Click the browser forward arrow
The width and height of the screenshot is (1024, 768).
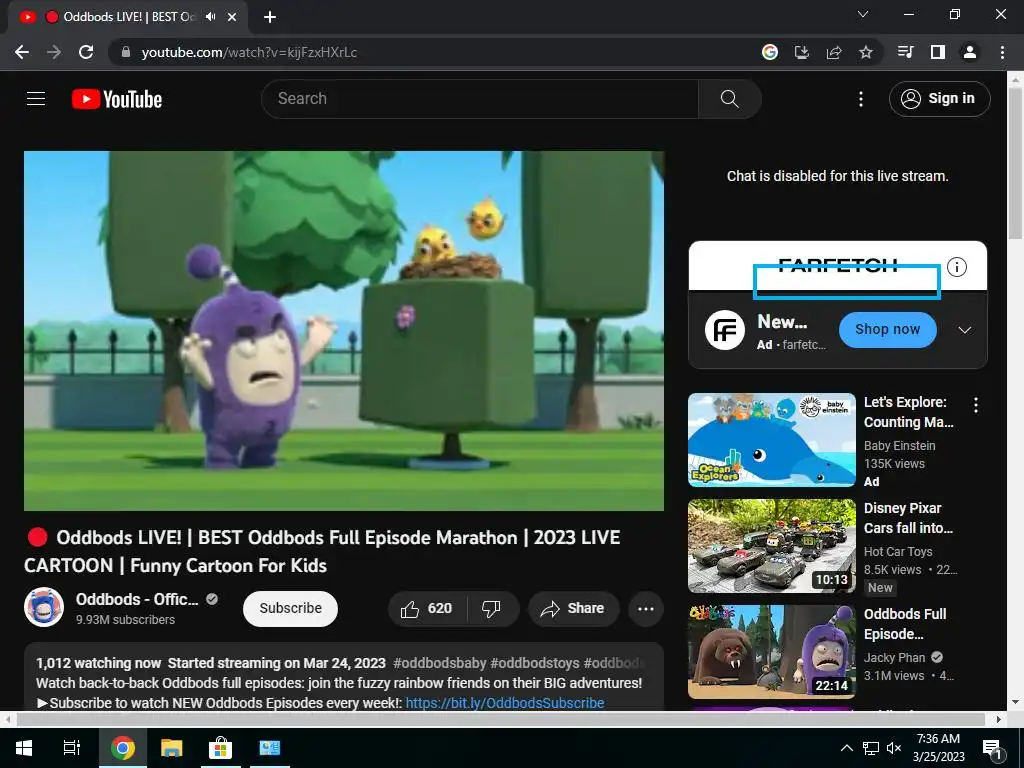[54, 52]
